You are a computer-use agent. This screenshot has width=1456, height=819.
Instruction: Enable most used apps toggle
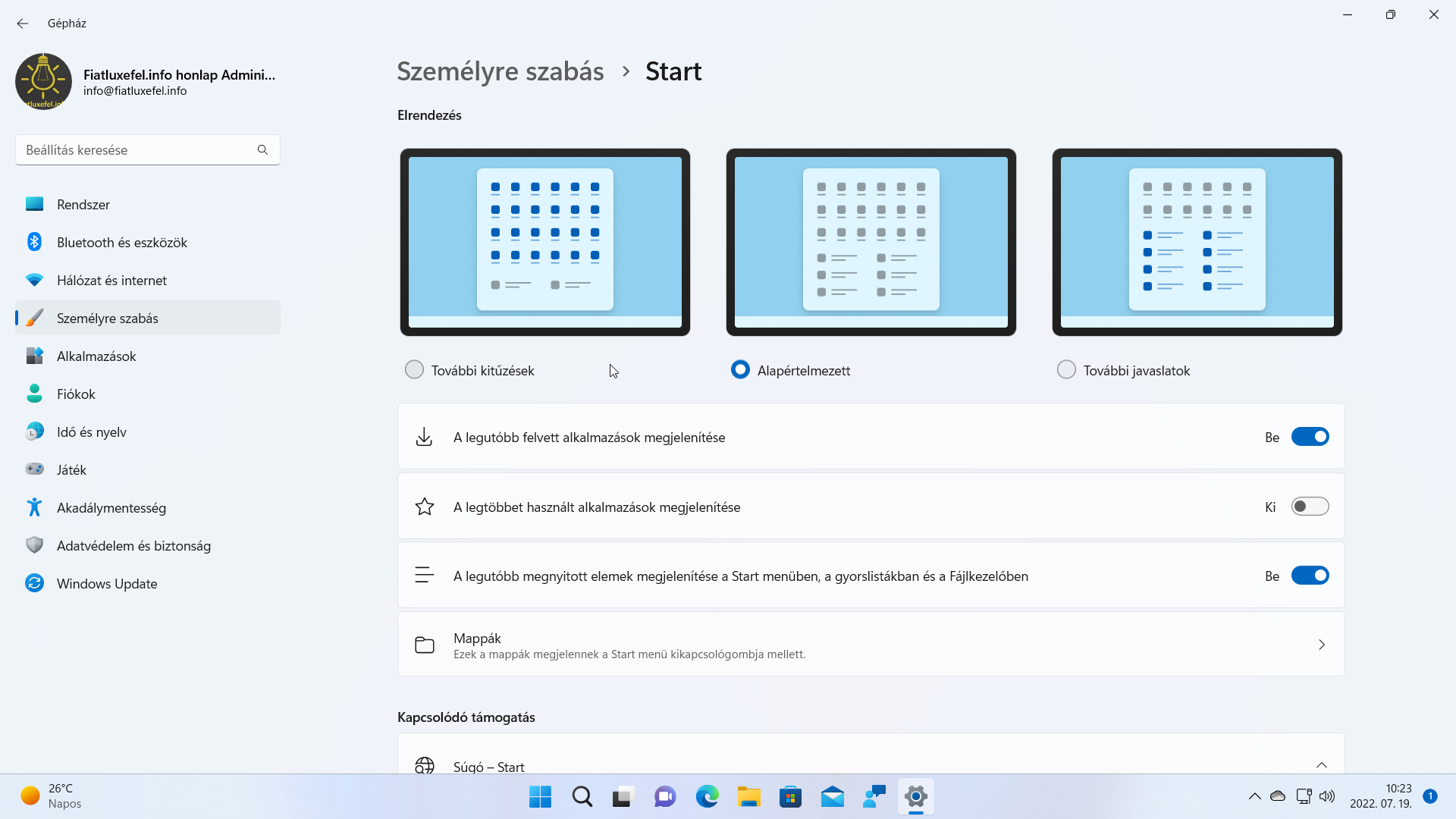1310,507
